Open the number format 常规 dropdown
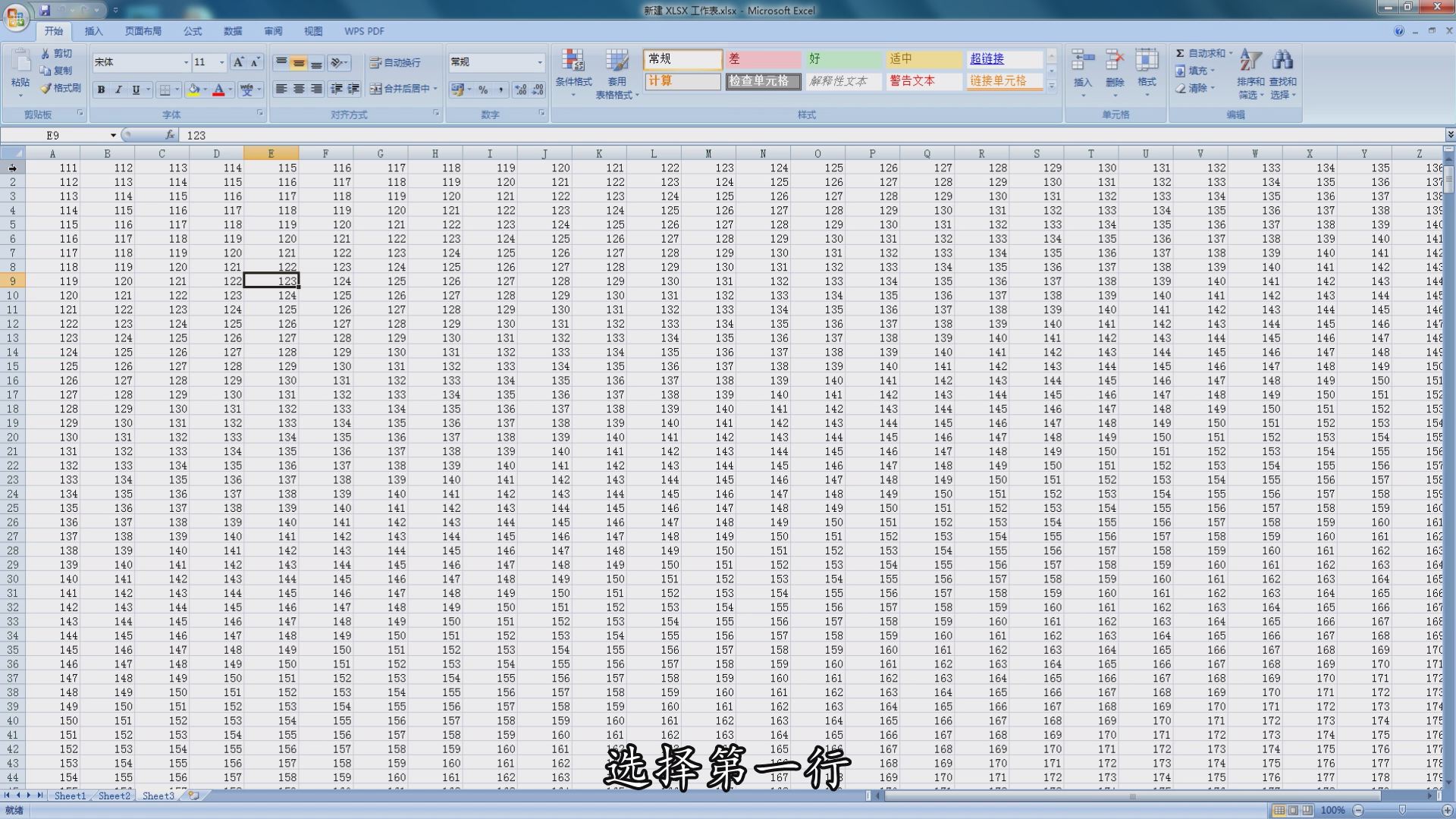This screenshot has height=819, width=1456. (x=540, y=62)
